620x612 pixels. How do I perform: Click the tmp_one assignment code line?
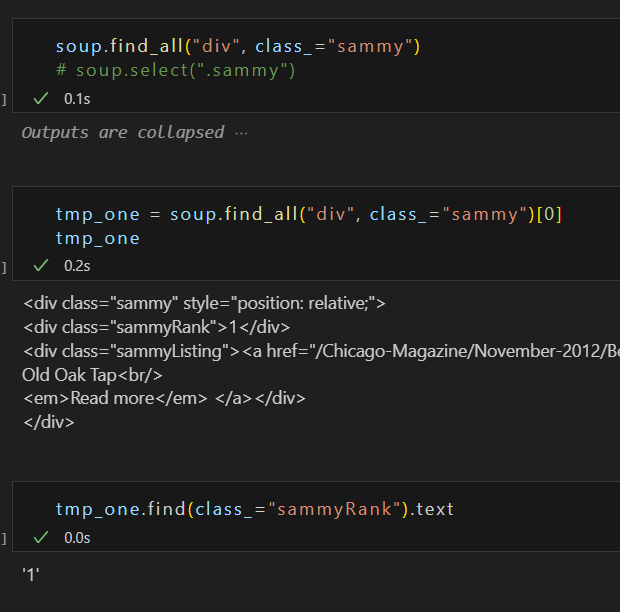pos(308,214)
